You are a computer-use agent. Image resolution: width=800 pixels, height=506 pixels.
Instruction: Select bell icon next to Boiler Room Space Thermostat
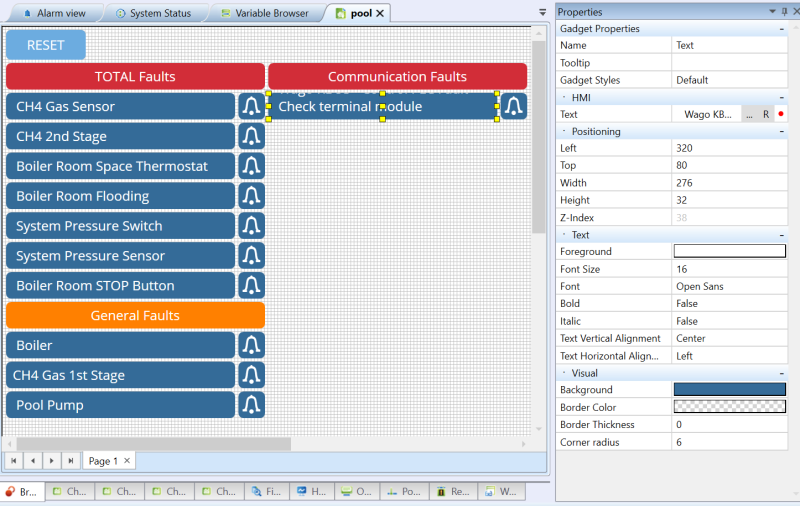tap(252, 166)
